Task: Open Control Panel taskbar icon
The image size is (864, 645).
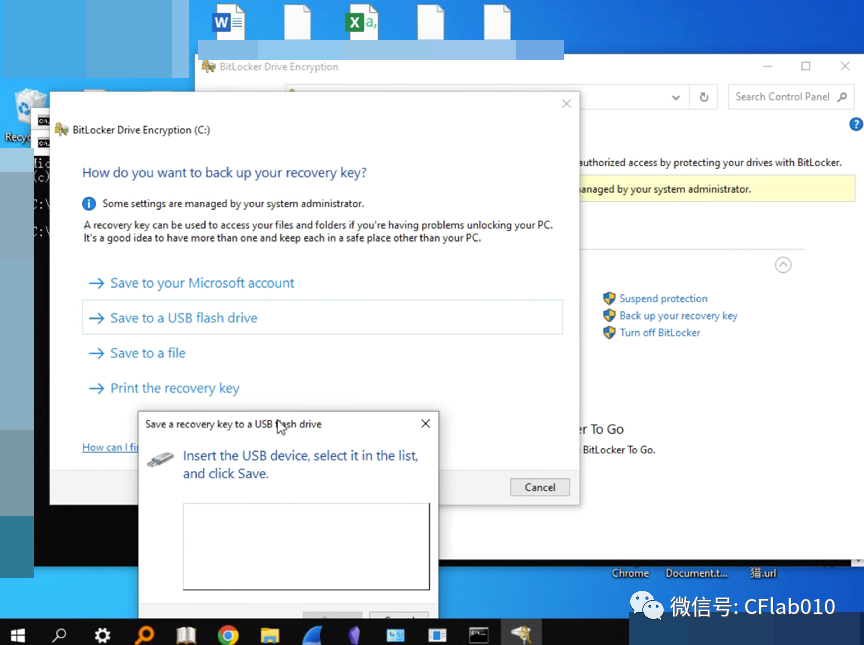Action: [x=395, y=635]
